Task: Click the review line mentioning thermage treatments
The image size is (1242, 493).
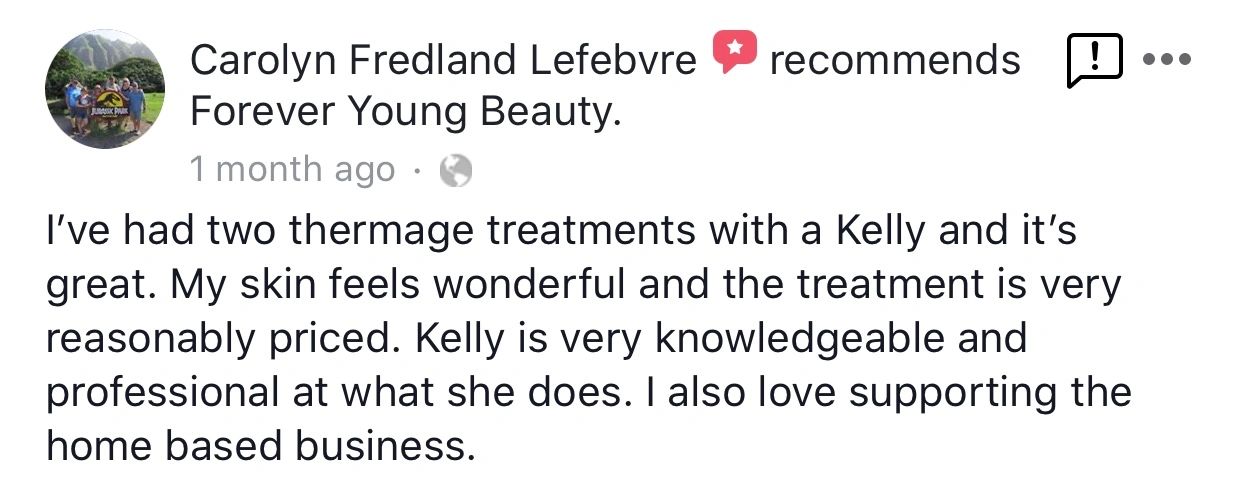Action: point(561,233)
